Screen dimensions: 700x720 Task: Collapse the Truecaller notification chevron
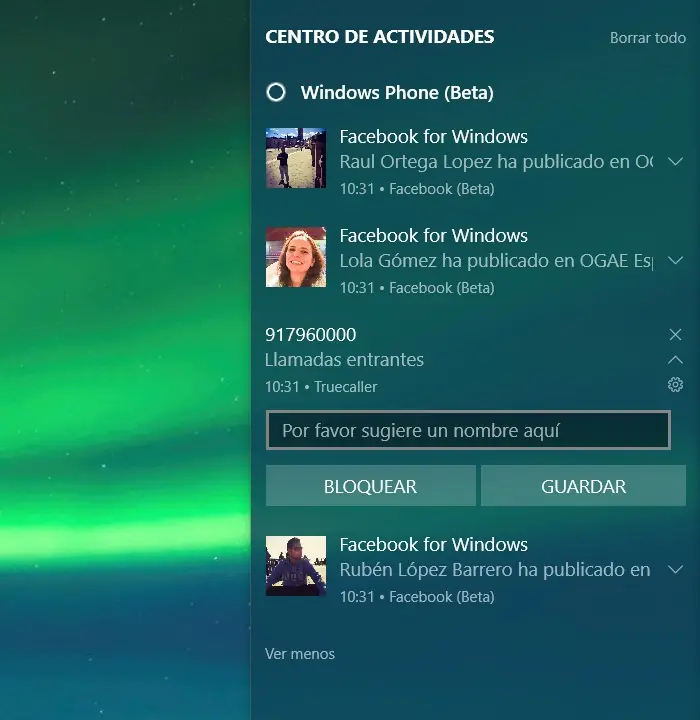[675, 360]
